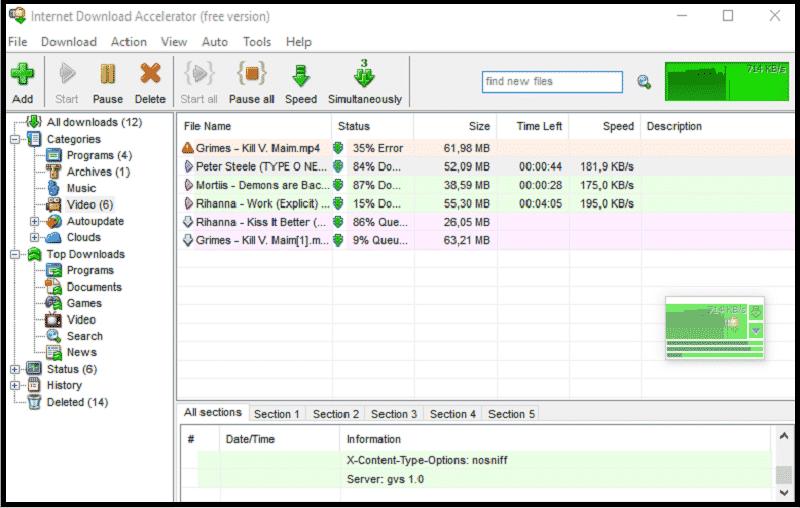The height and width of the screenshot is (508, 800).
Task: Open Search under Top Downloads
Action: tap(85, 336)
